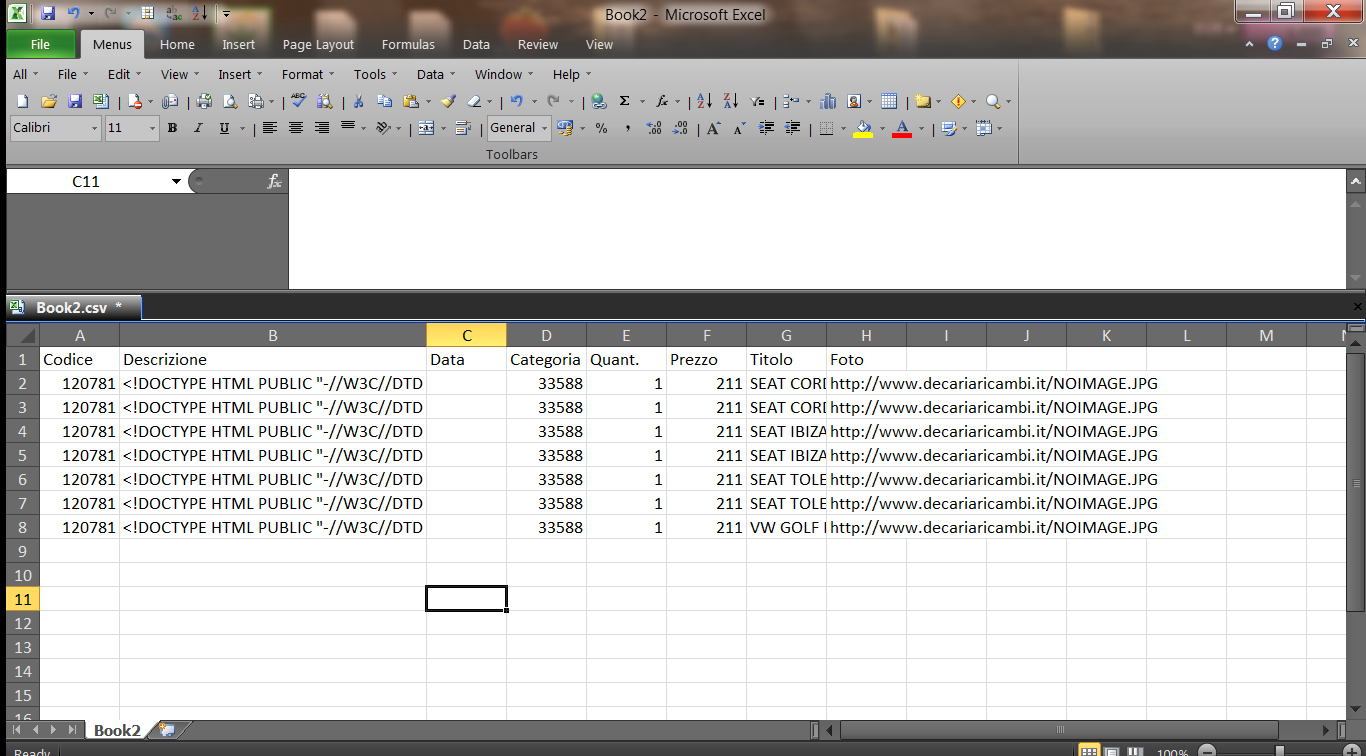Select column G header
Image resolution: width=1366 pixels, height=756 pixels.
point(786,335)
